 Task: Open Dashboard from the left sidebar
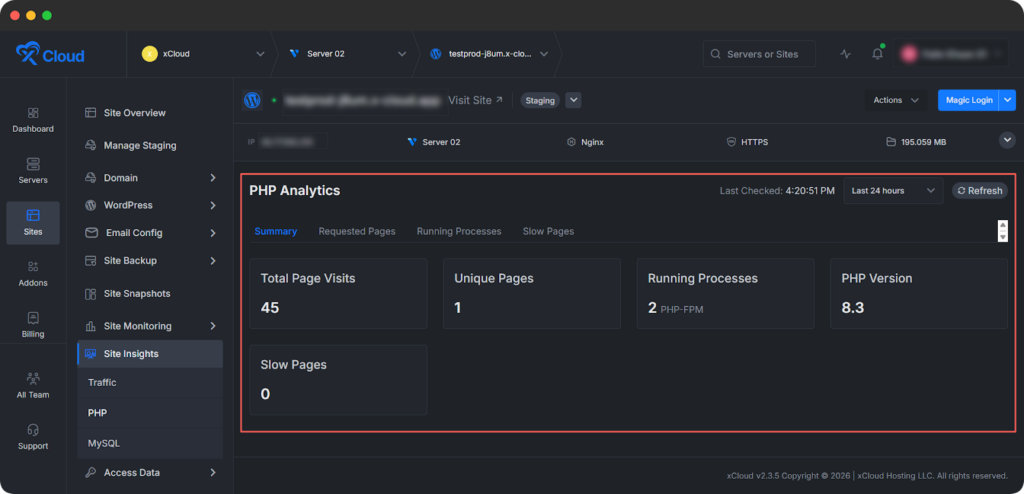coord(33,119)
